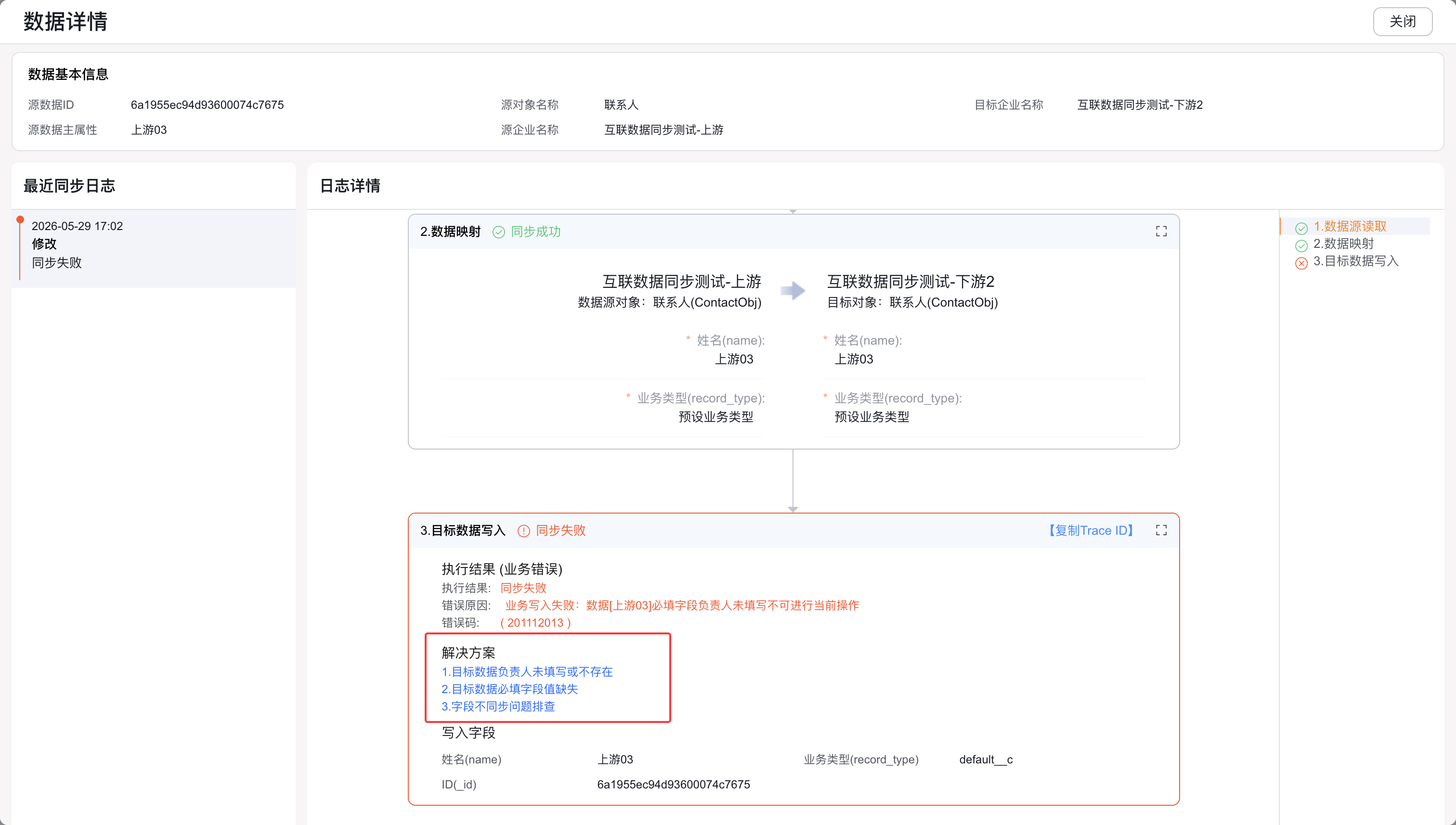Image resolution: width=1456 pixels, height=825 pixels.
Task: Click the 同步失败 warning icon in step 3 header
Action: pos(523,531)
